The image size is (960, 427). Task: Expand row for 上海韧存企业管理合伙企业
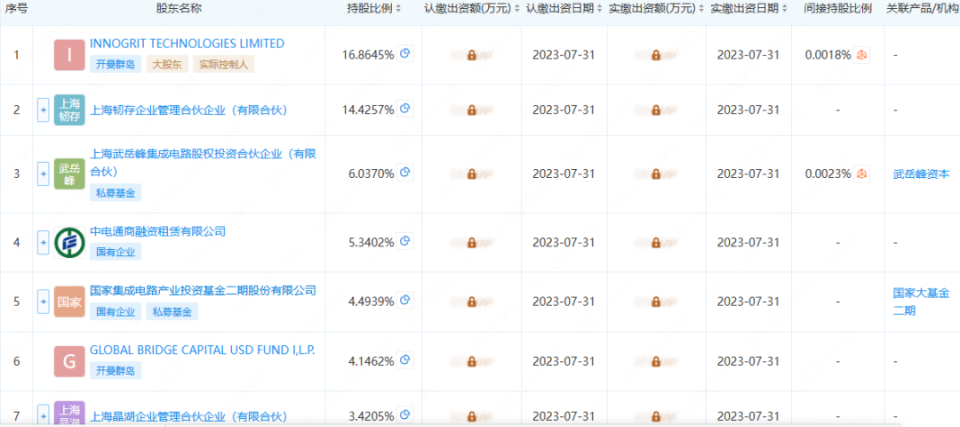[x=43, y=110]
